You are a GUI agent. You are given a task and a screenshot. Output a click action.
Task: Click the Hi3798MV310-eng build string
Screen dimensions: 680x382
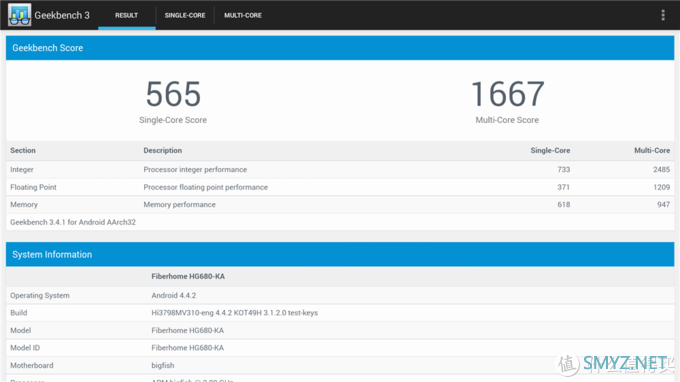pos(234,313)
